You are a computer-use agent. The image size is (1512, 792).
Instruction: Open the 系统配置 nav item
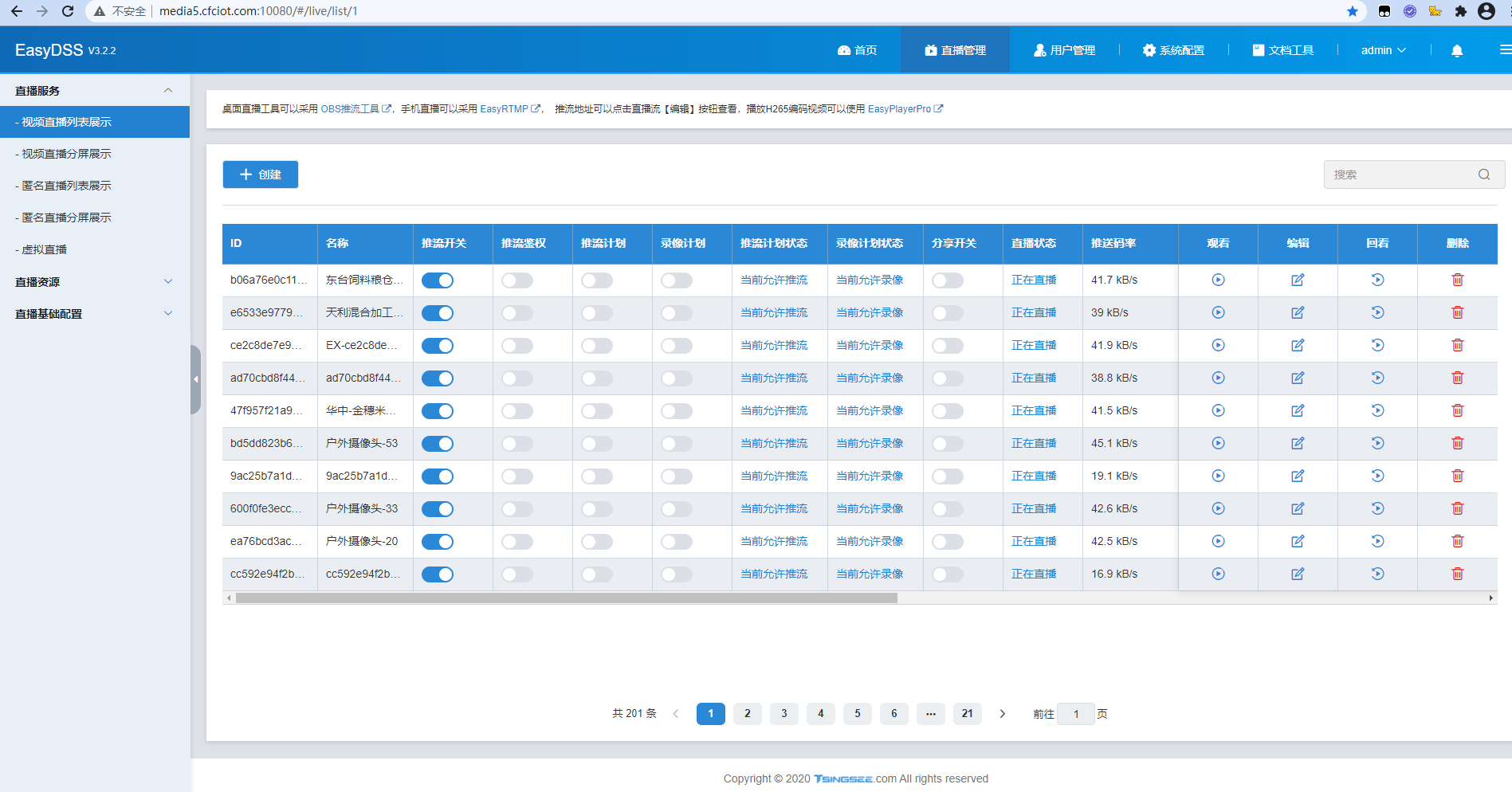(1173, 50)
